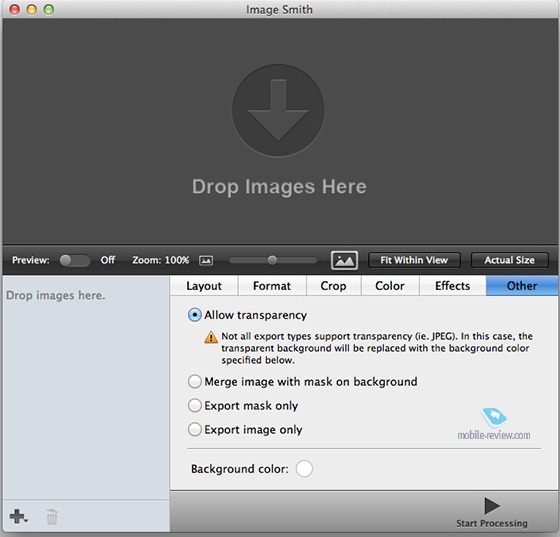This screenshot has width=560, height=537.
Task: Switch to the Layout tab
Action: pyautogui.click(x=204, y=286)
